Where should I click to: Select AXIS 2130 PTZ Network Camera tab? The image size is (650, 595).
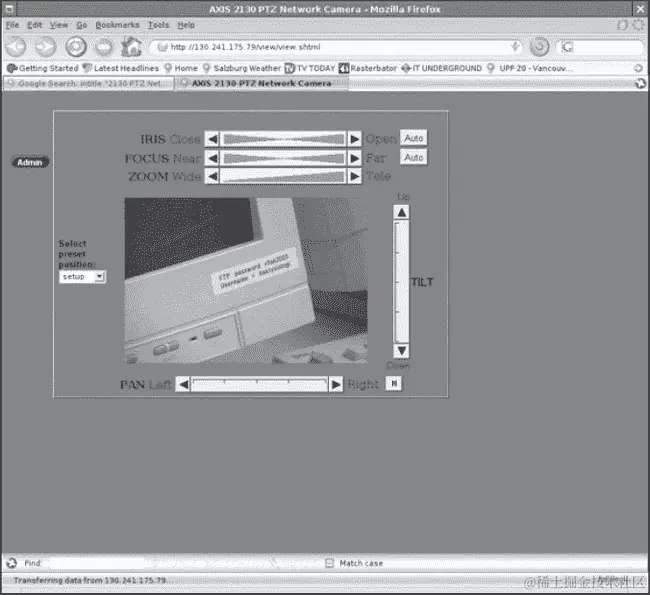262,83
